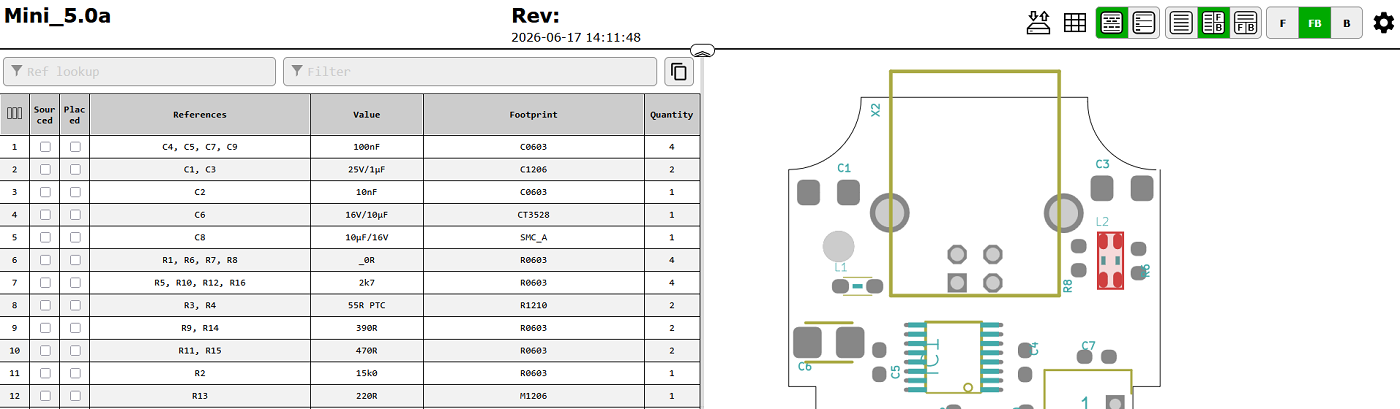
Task: Sort by Value column header
Action: point(367,114)
